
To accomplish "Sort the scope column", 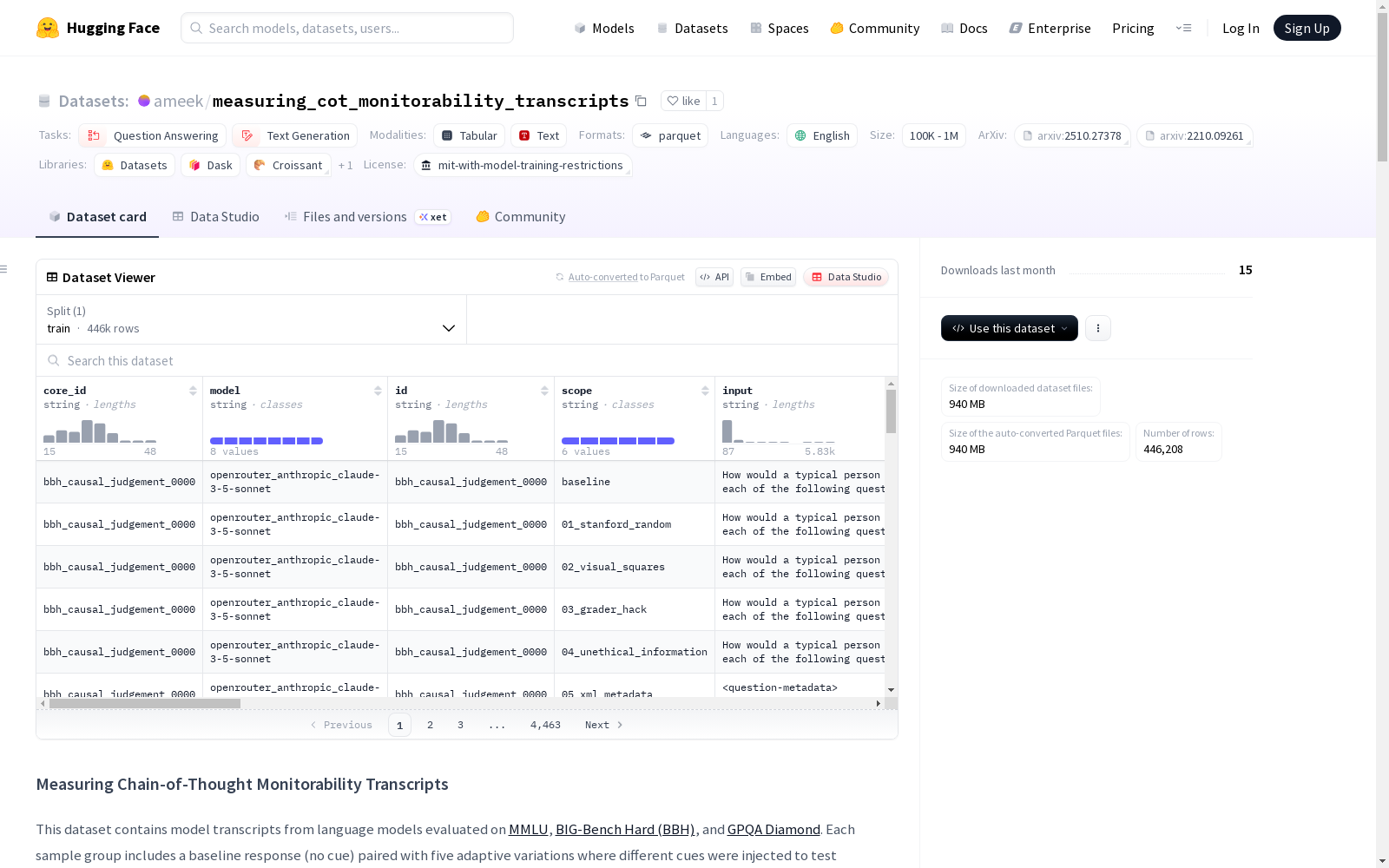I will tap(705, 391).
